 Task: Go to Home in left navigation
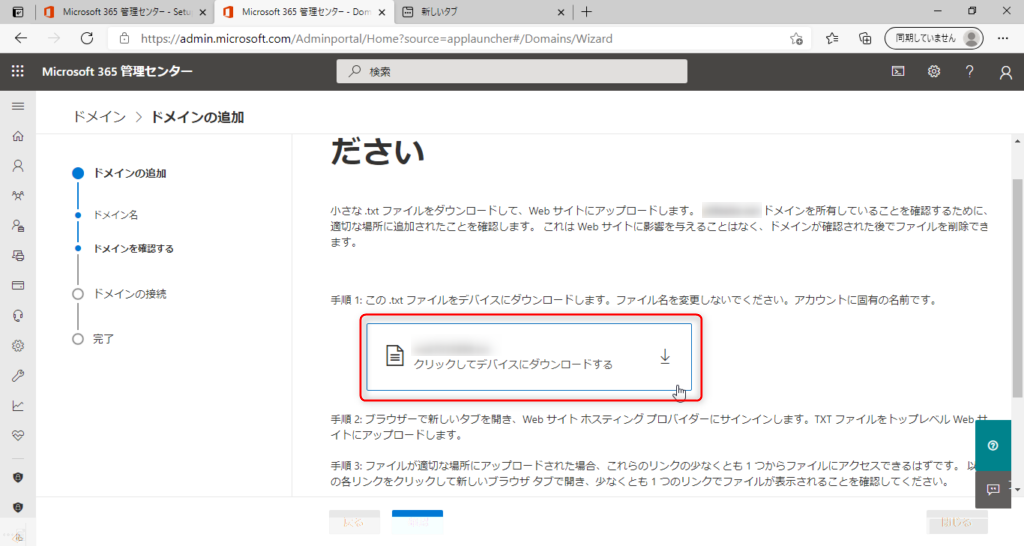(x=17, y=136)
